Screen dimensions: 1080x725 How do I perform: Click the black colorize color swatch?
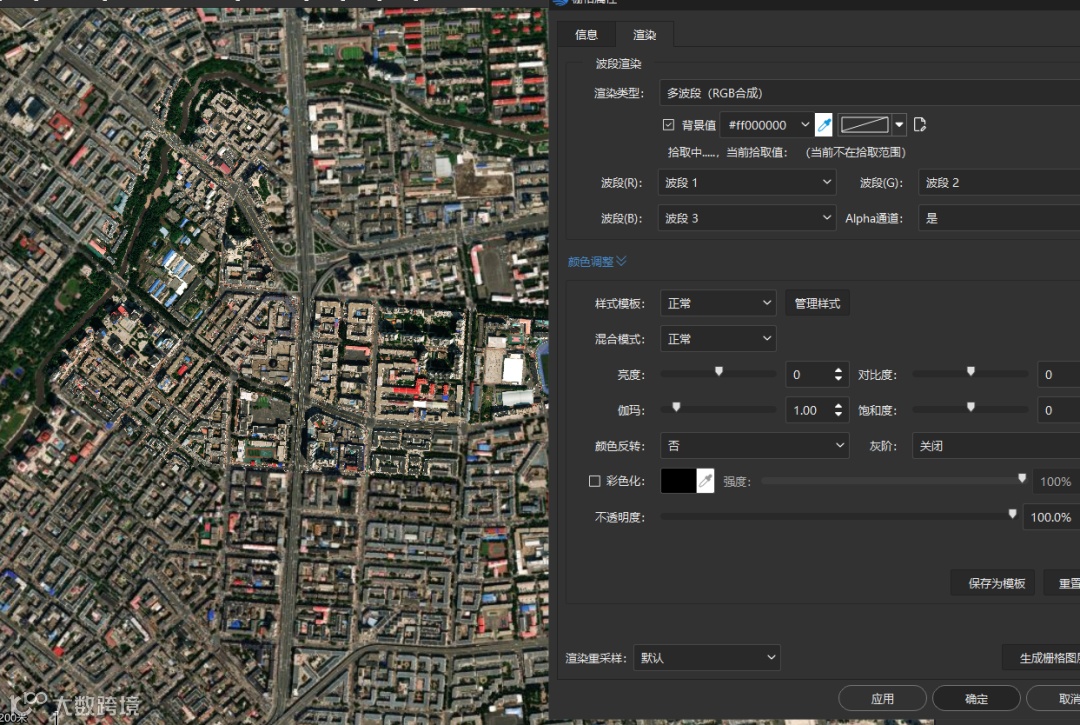(678, 481)
